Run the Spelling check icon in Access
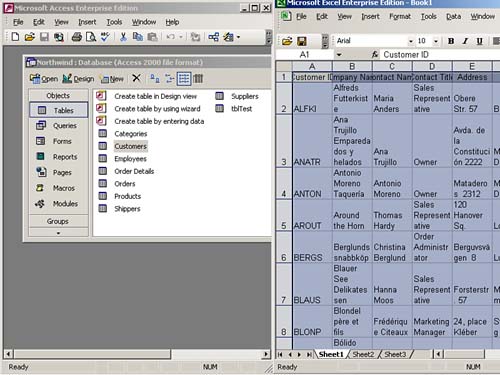Image resolution: width=500 pixels, height=375 pixels. 105,37
